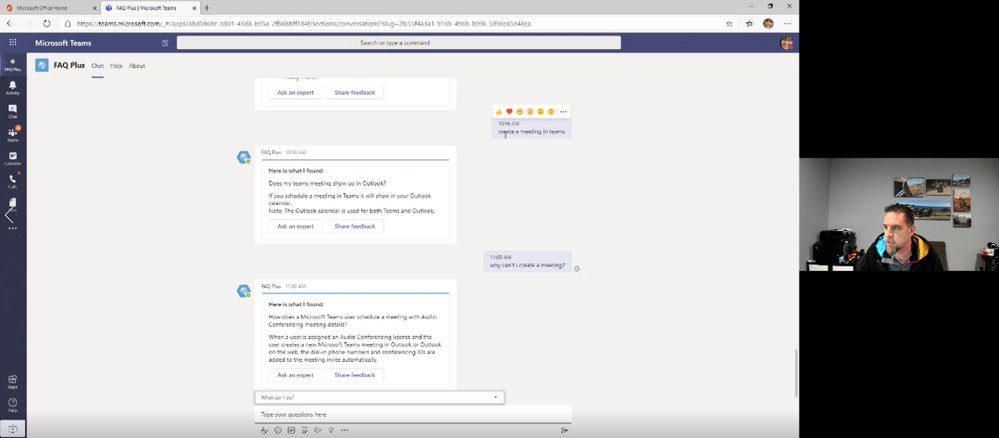Refresh the browser page
The image size is (999, 438).
tap(47, 24)
